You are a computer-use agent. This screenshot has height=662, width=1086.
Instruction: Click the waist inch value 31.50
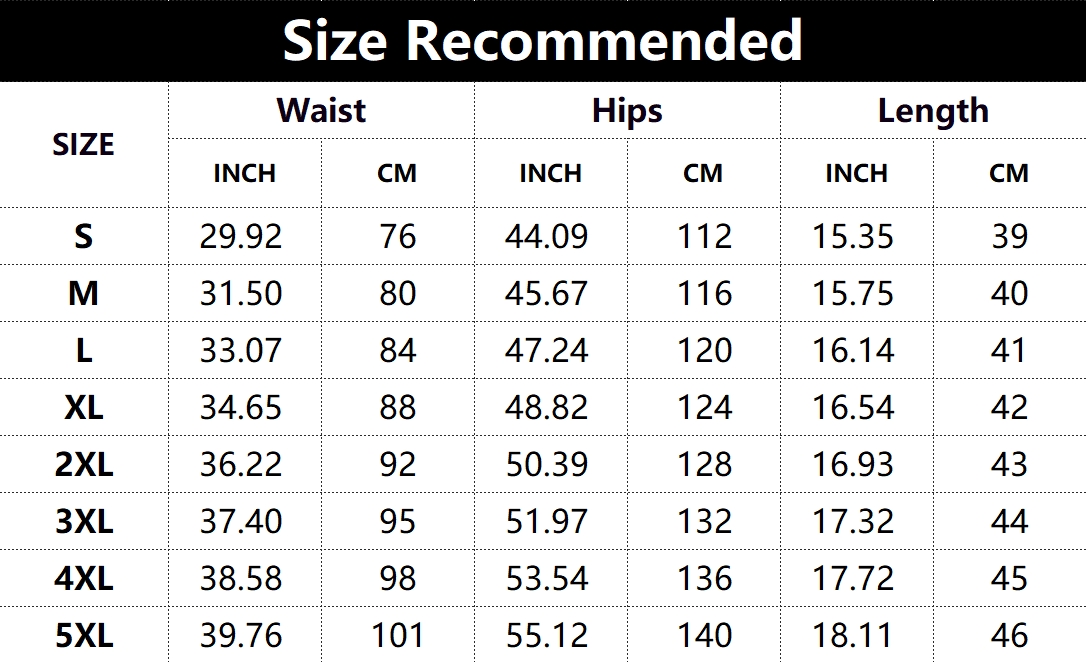coord(241,293)
